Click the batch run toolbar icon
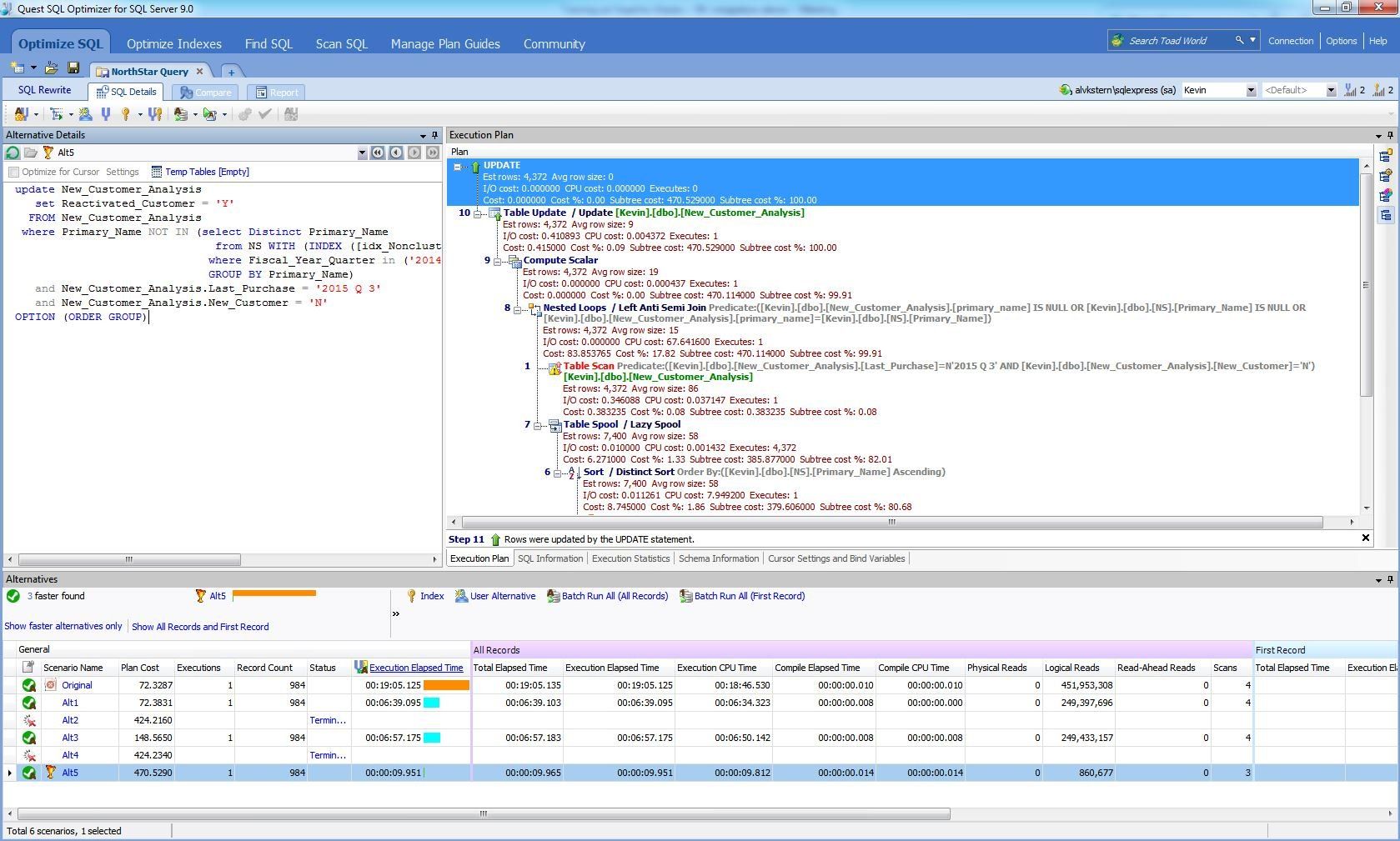The image size is (1400, 841). 181,114
